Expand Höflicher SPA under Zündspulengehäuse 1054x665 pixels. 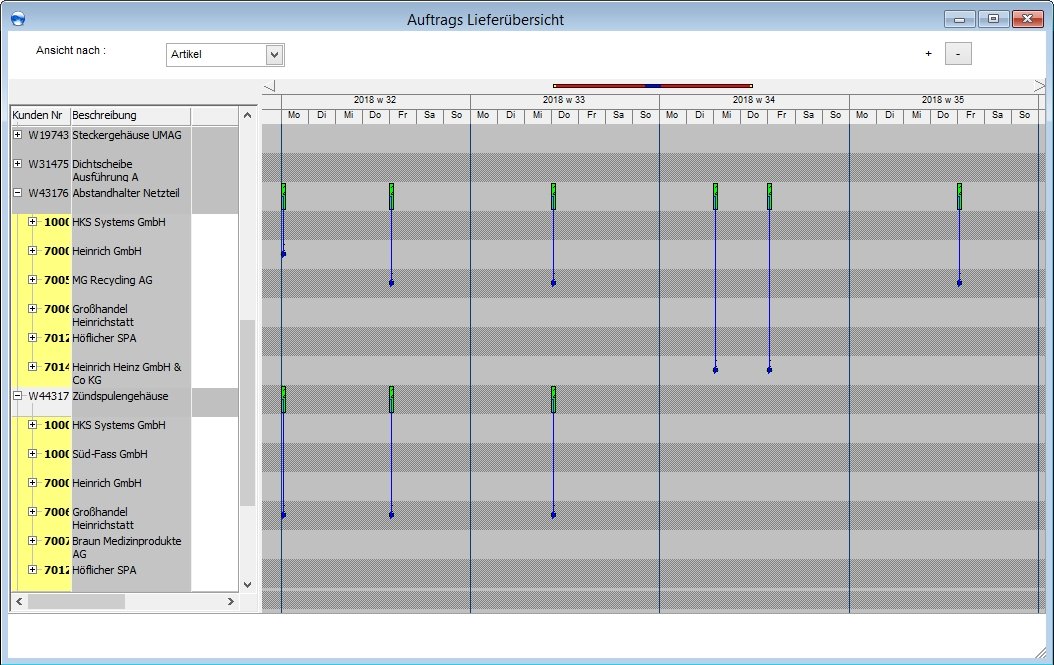(32, 569)
